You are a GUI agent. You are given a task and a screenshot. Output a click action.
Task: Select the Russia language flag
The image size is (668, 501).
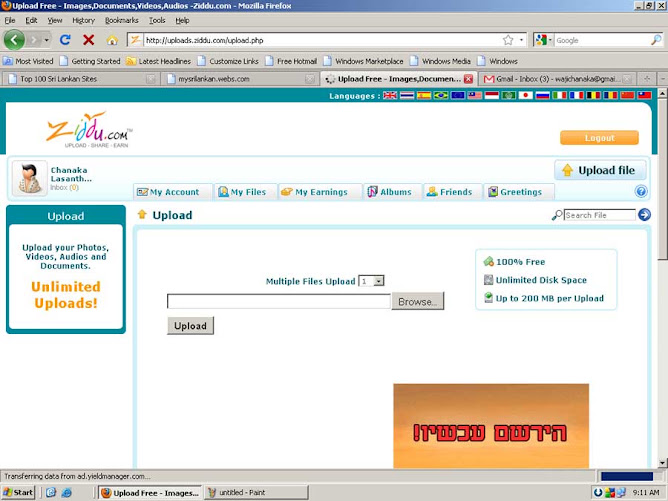point(542,95)
